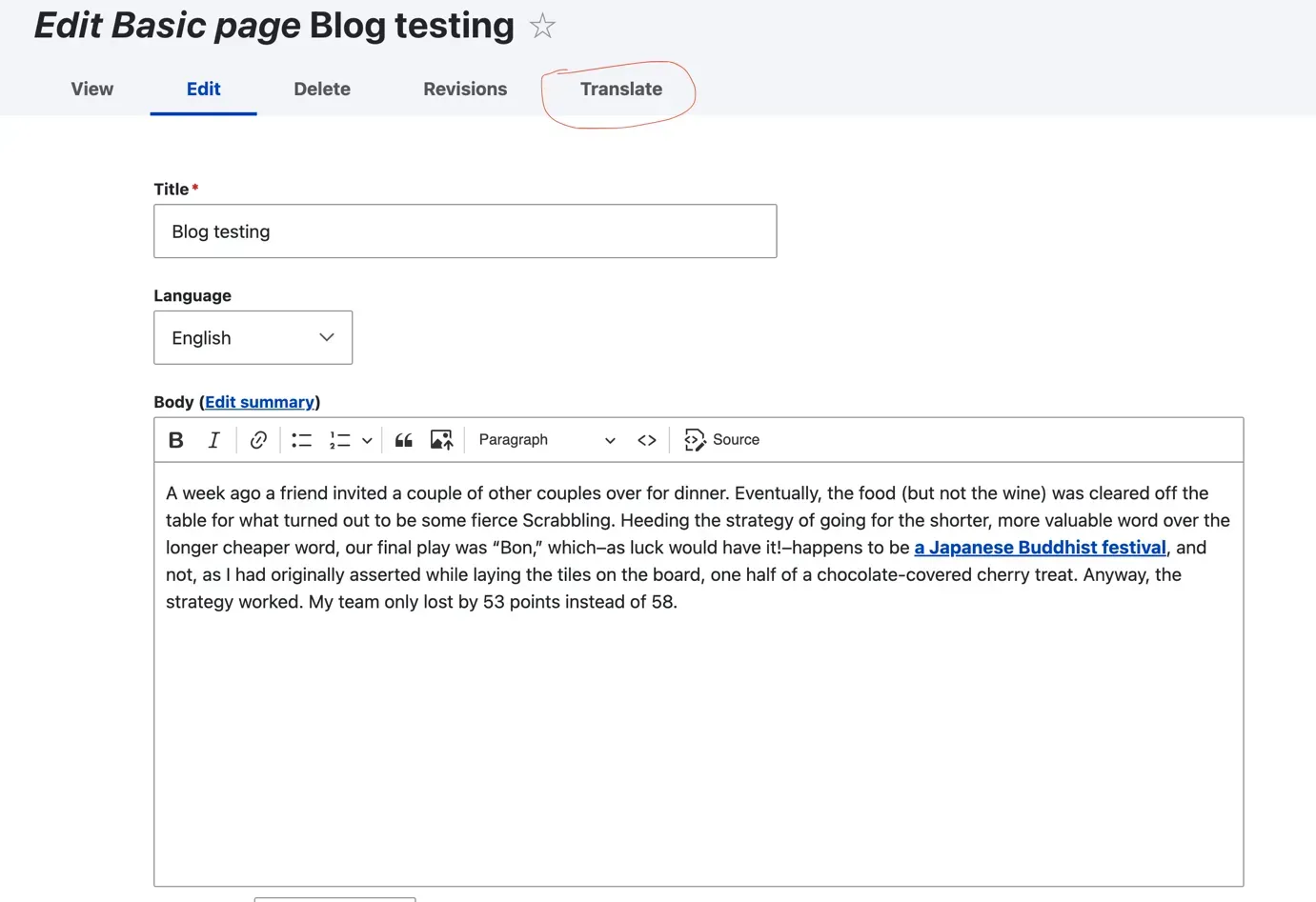Open the Translate tab
The width and height of the screenshot is (1316, 902).
(x=620, y=90)
